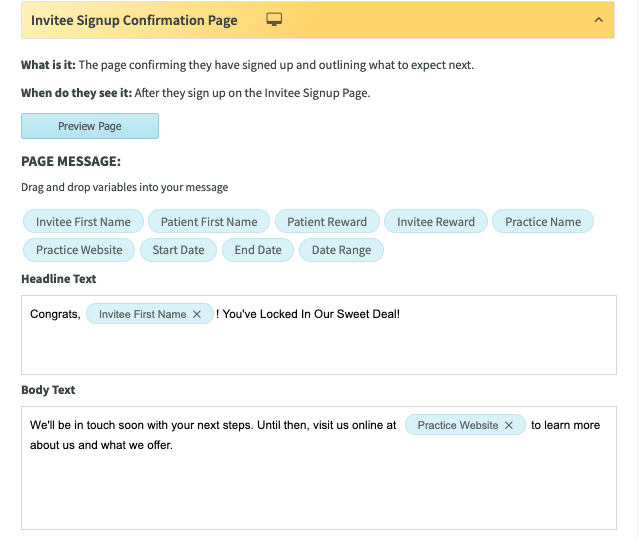Select the Start Date variable chip
The height and width of the screenshot is (539, 638).
coord(178,250)
